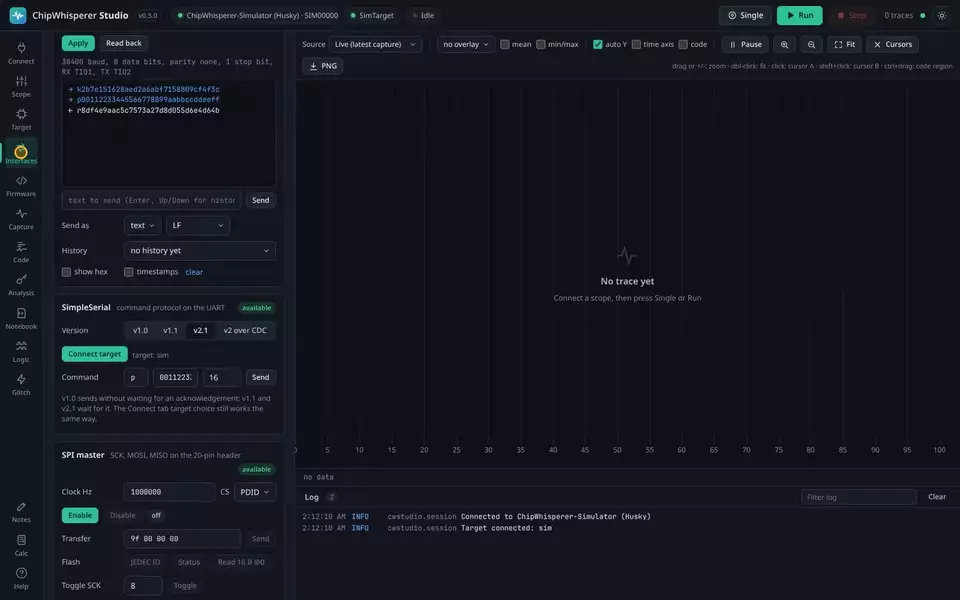Screen dimensions: 960x600
Task: Enable the min/max checkbox
Action: (541, 44)
